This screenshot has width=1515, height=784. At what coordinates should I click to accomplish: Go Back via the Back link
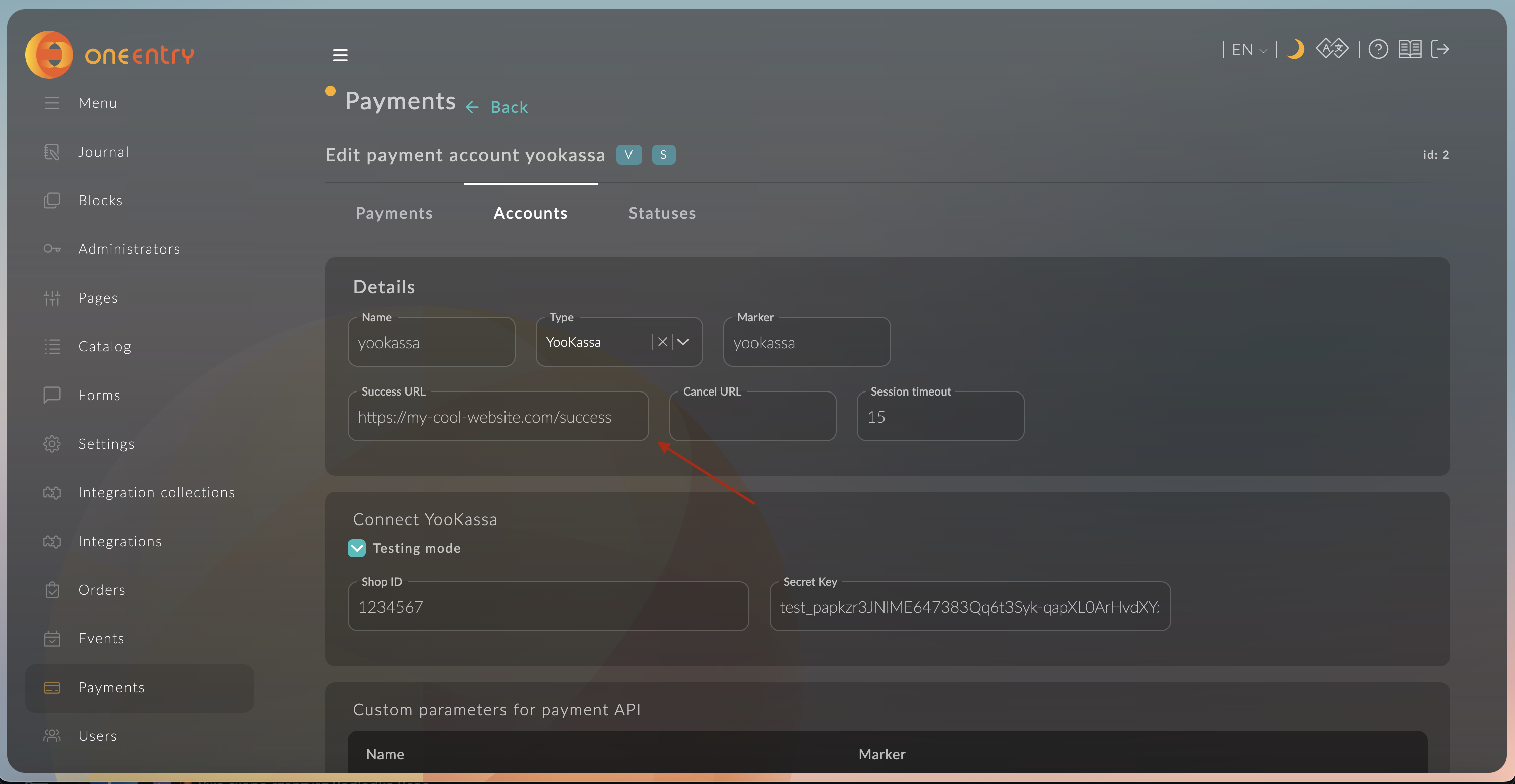510,107
